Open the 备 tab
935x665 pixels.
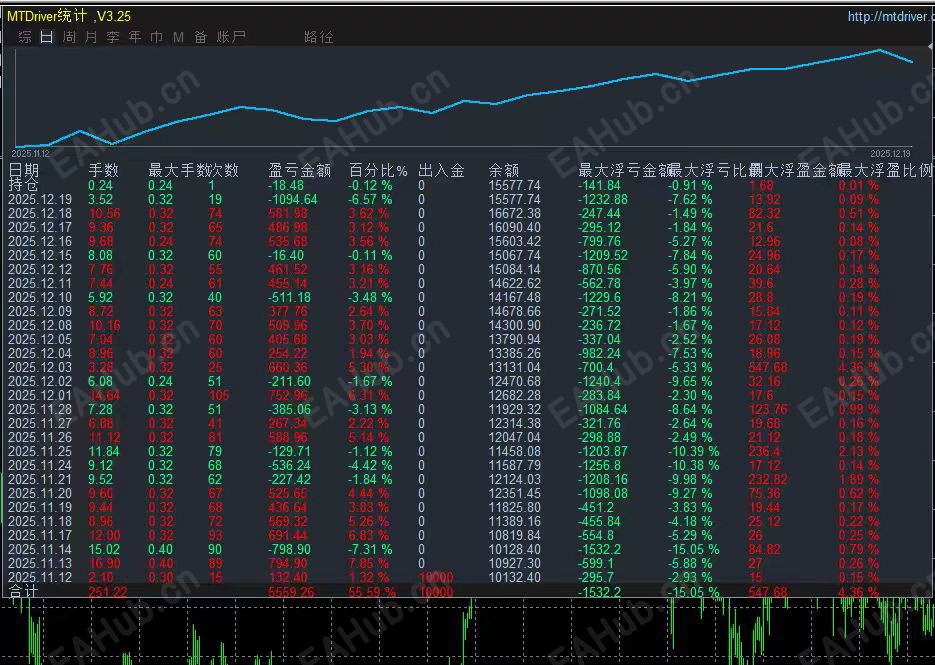pyautogui.click(x=200, y=37)
